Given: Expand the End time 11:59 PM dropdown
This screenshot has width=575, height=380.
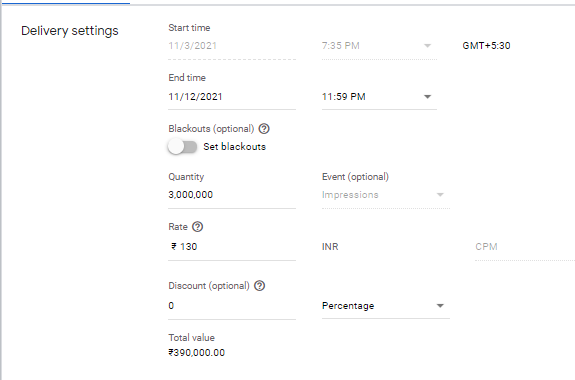Looking at the screenshot, I should (x=379, y=97).
